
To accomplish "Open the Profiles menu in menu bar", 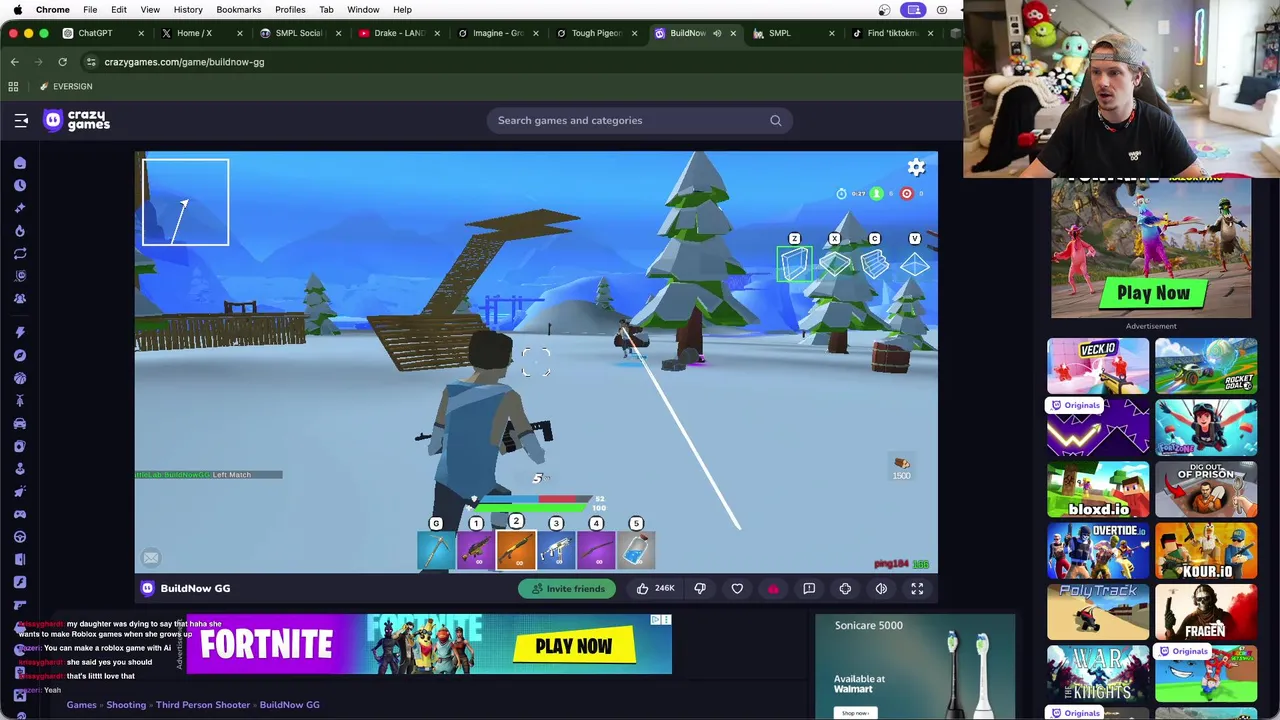I will [290, 10].
